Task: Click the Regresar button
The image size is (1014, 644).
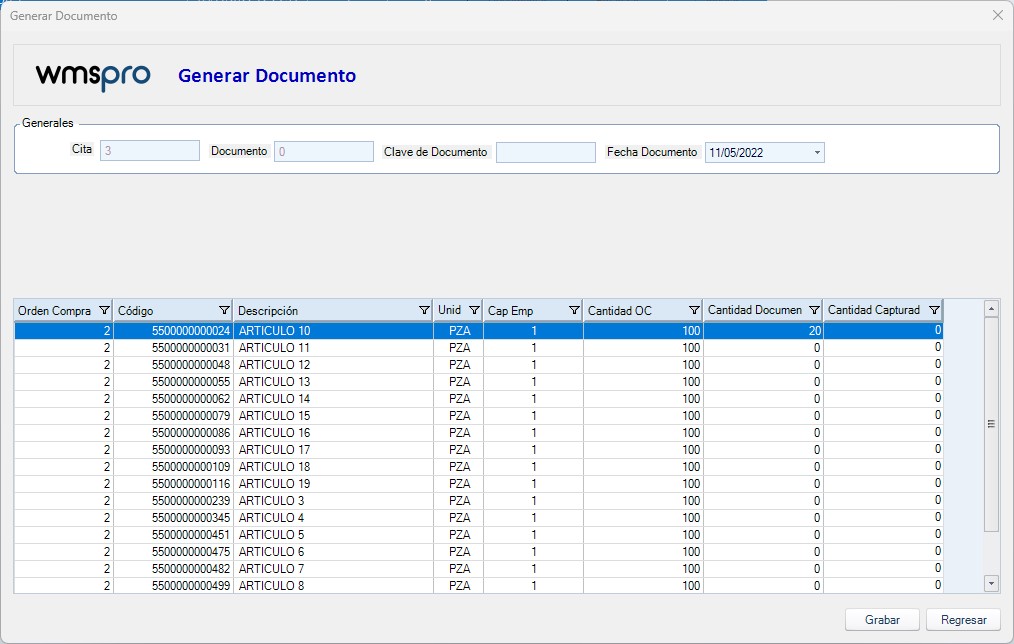Action: [964, 619]
